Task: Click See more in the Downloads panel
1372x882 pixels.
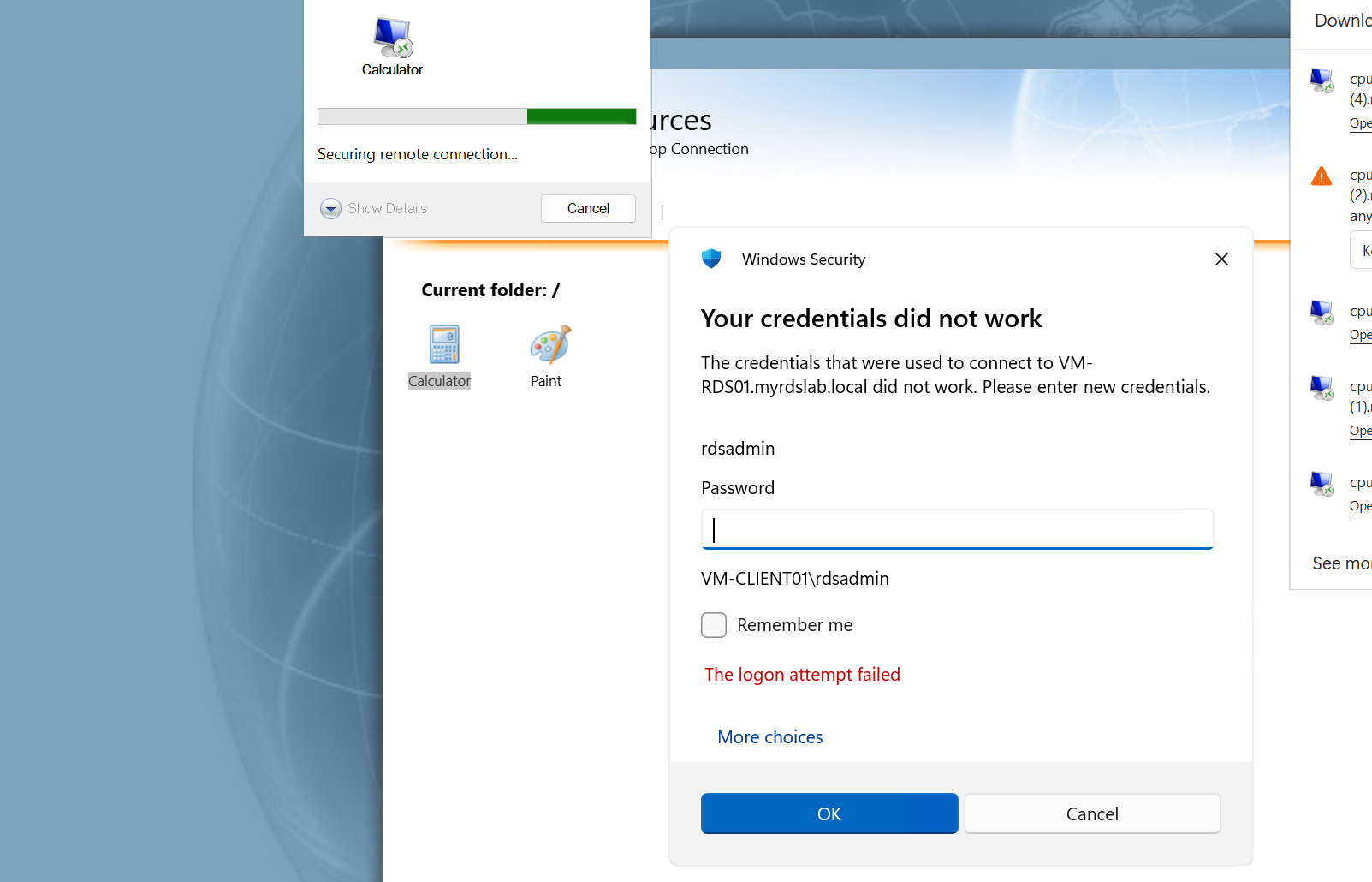Action: 1342,563
